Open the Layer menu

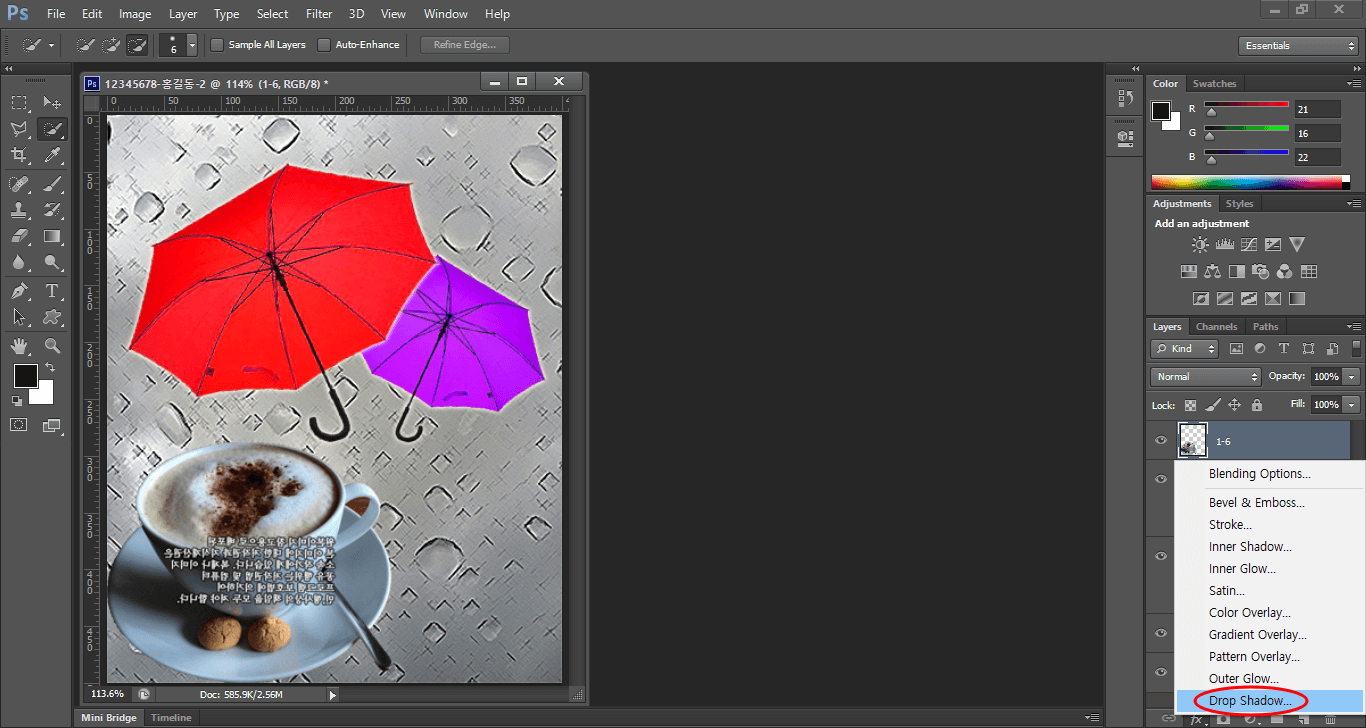183,14
